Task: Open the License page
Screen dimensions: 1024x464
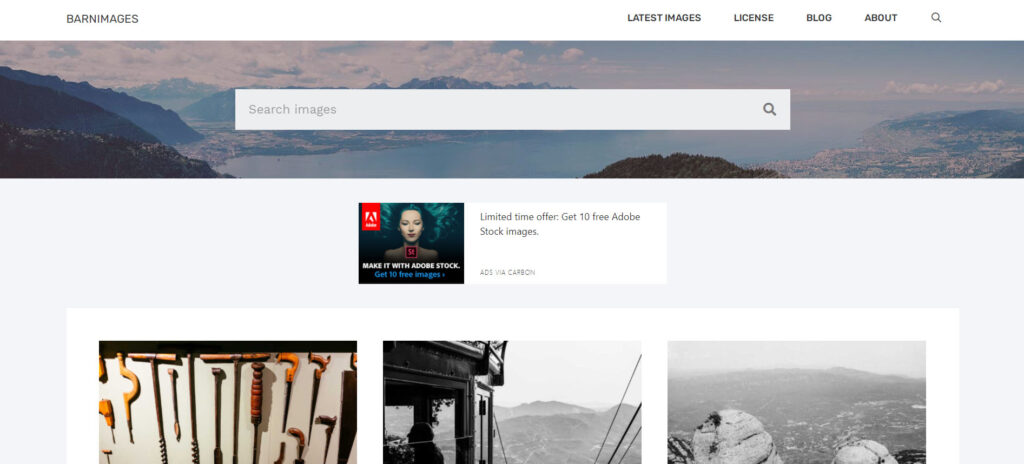Action: tap(754, 18)
